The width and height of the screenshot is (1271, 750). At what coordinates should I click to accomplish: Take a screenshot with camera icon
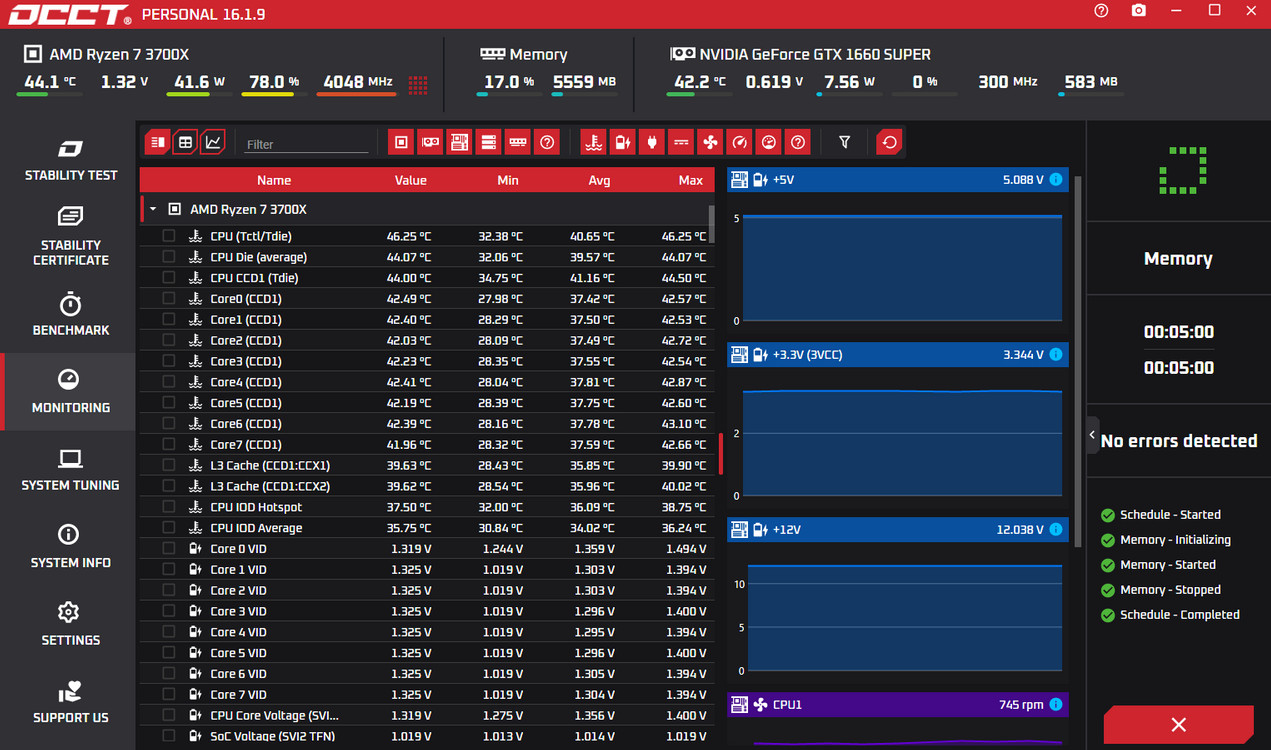[1139, 11]
